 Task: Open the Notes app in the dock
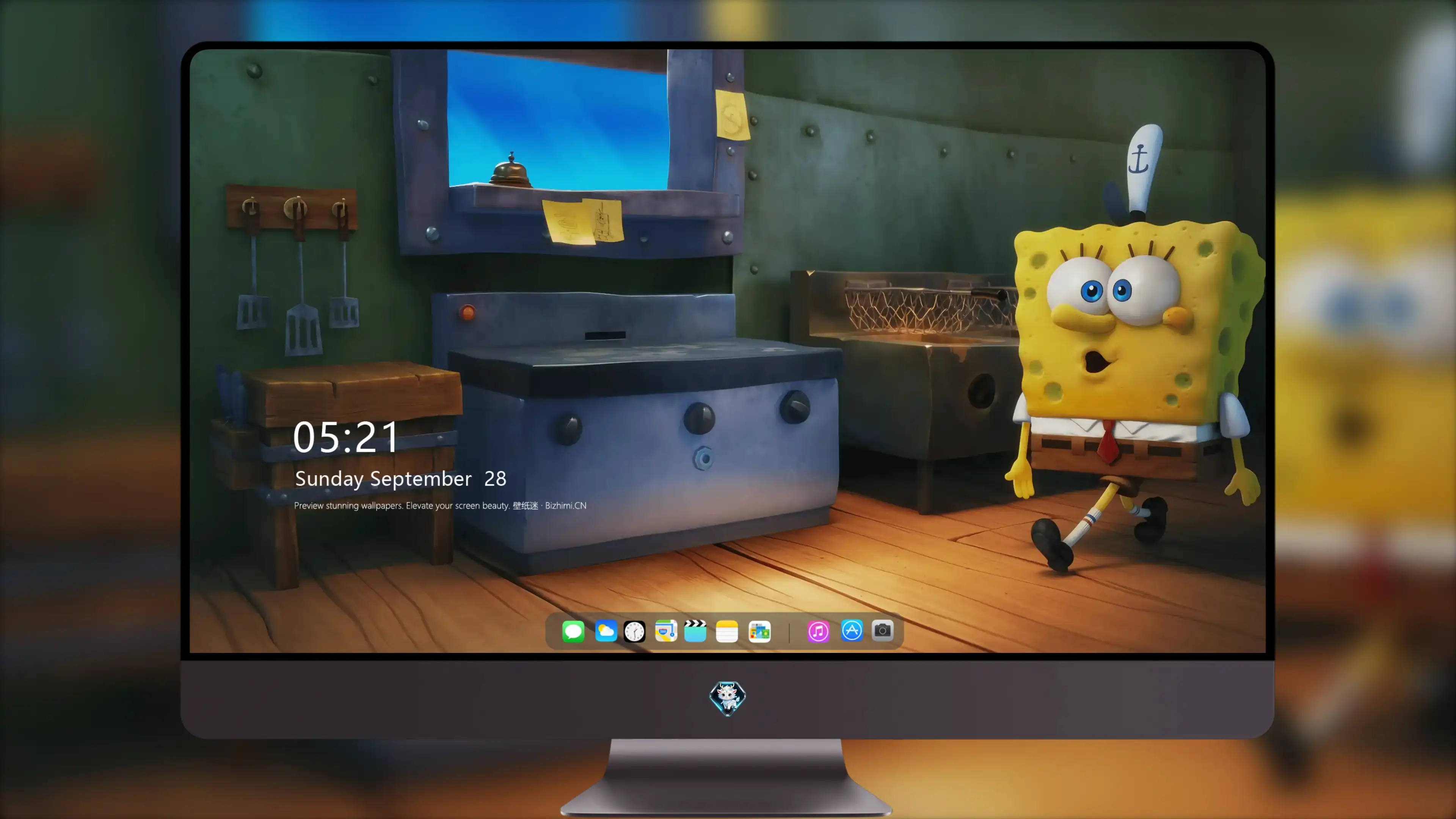tap(727, 631)
